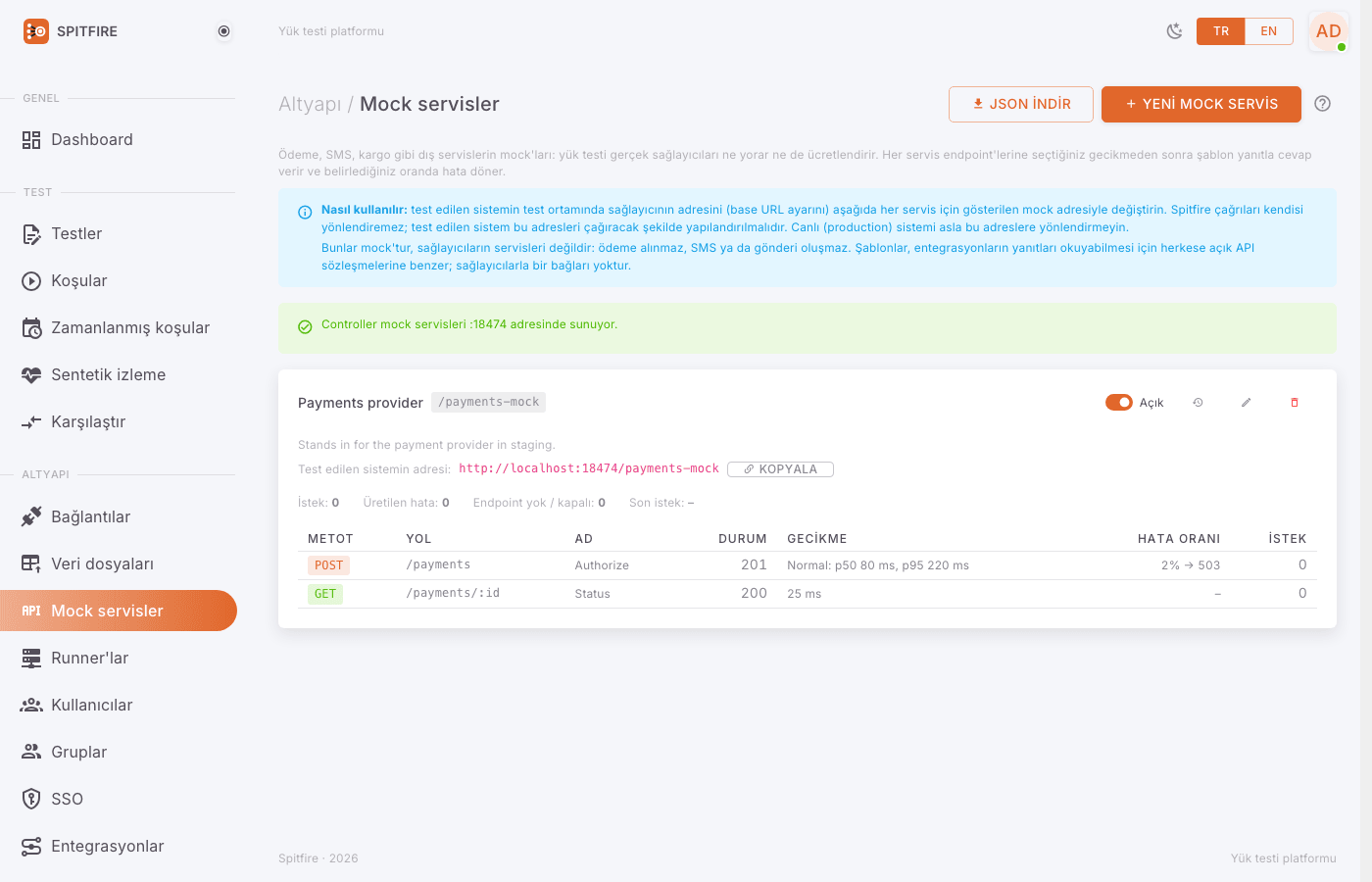
Task: Toggle the sidebar pin radio icon
Action: pyautogui.click(x=224, y=31)
